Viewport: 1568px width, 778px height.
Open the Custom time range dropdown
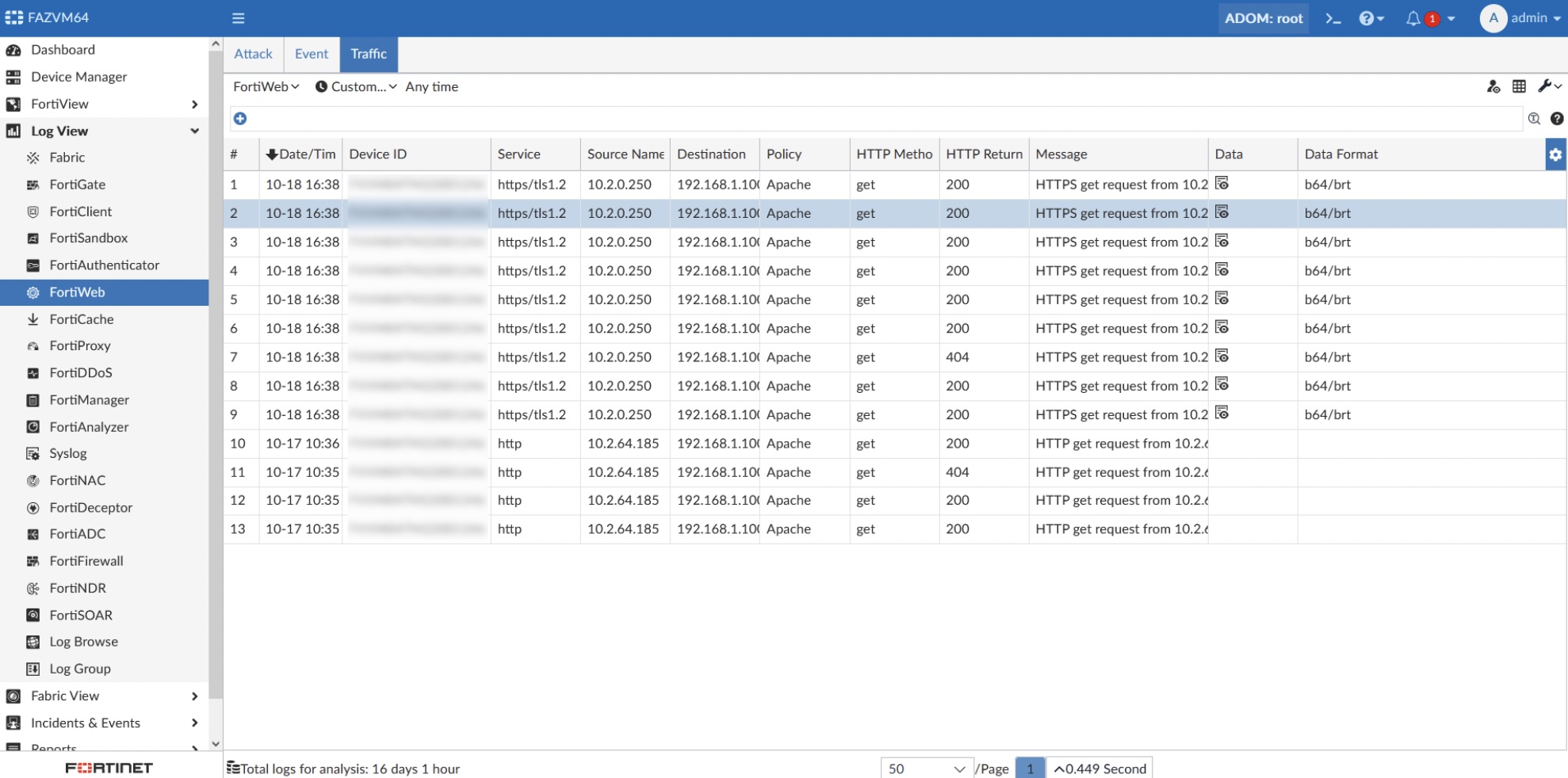coord(356,86)
